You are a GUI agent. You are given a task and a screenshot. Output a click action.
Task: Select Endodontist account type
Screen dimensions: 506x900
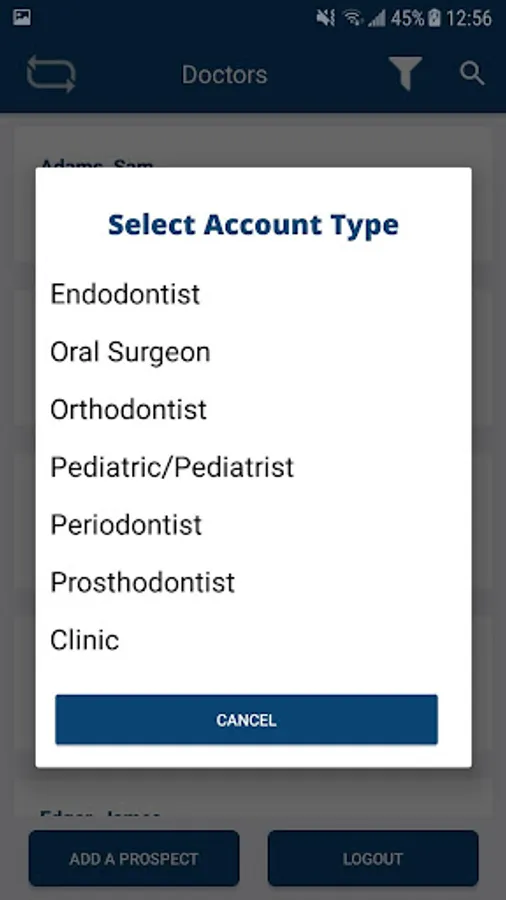click(254, 294)
